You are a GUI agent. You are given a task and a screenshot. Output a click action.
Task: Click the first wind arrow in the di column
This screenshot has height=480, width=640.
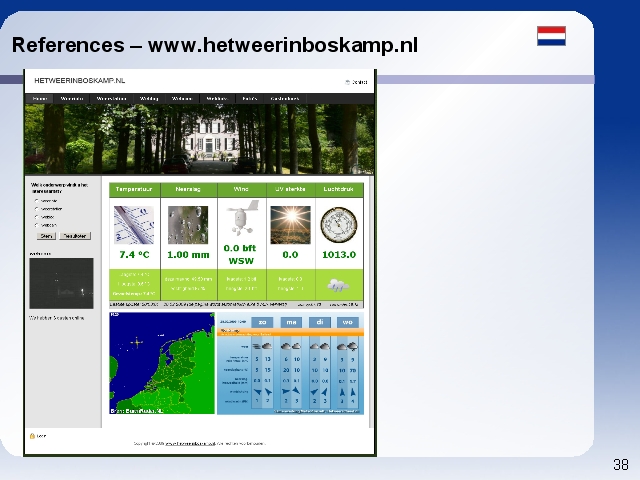[314, 392]
